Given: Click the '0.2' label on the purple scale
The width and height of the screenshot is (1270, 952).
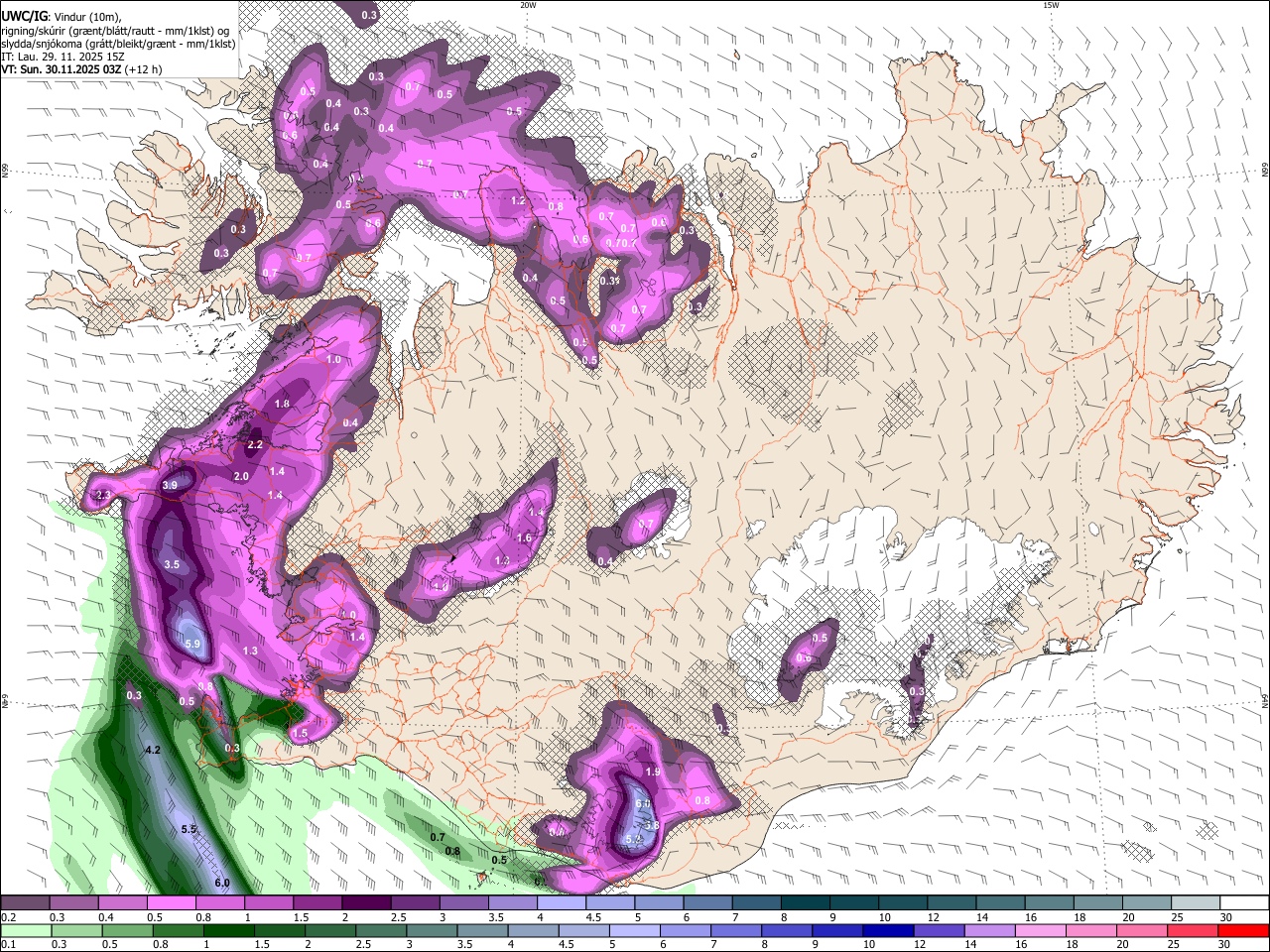Looking at the screenshot, I should (8, 917).
